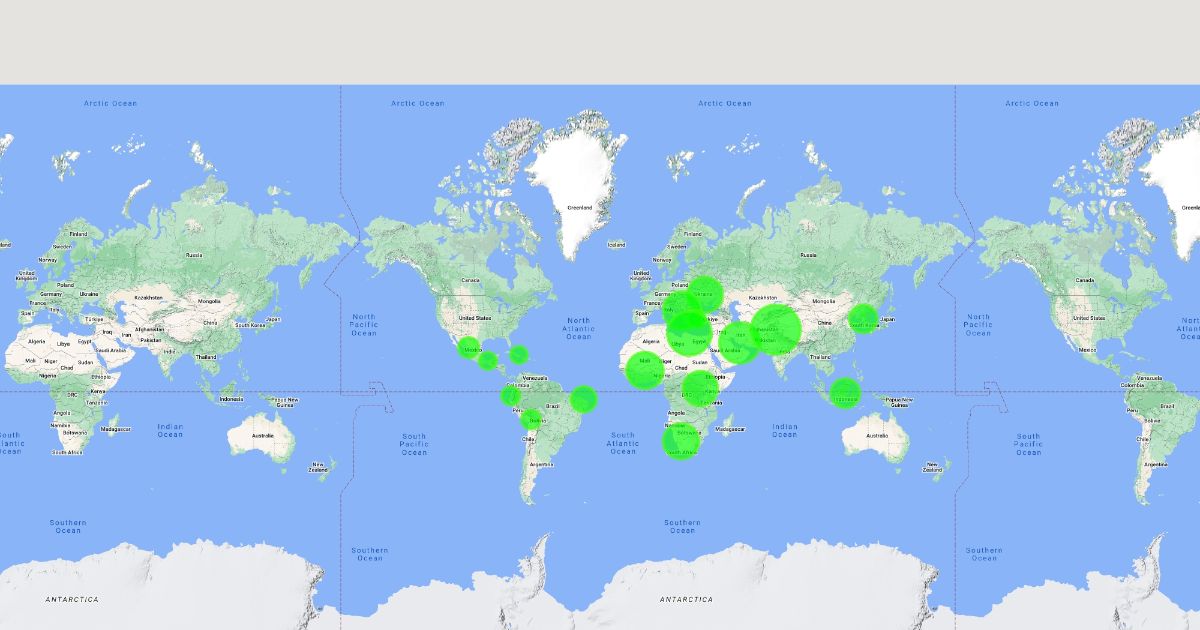Click the North Atlantic Ocean label
This screenshot has height=630, width=1200.
coord(578,328)
